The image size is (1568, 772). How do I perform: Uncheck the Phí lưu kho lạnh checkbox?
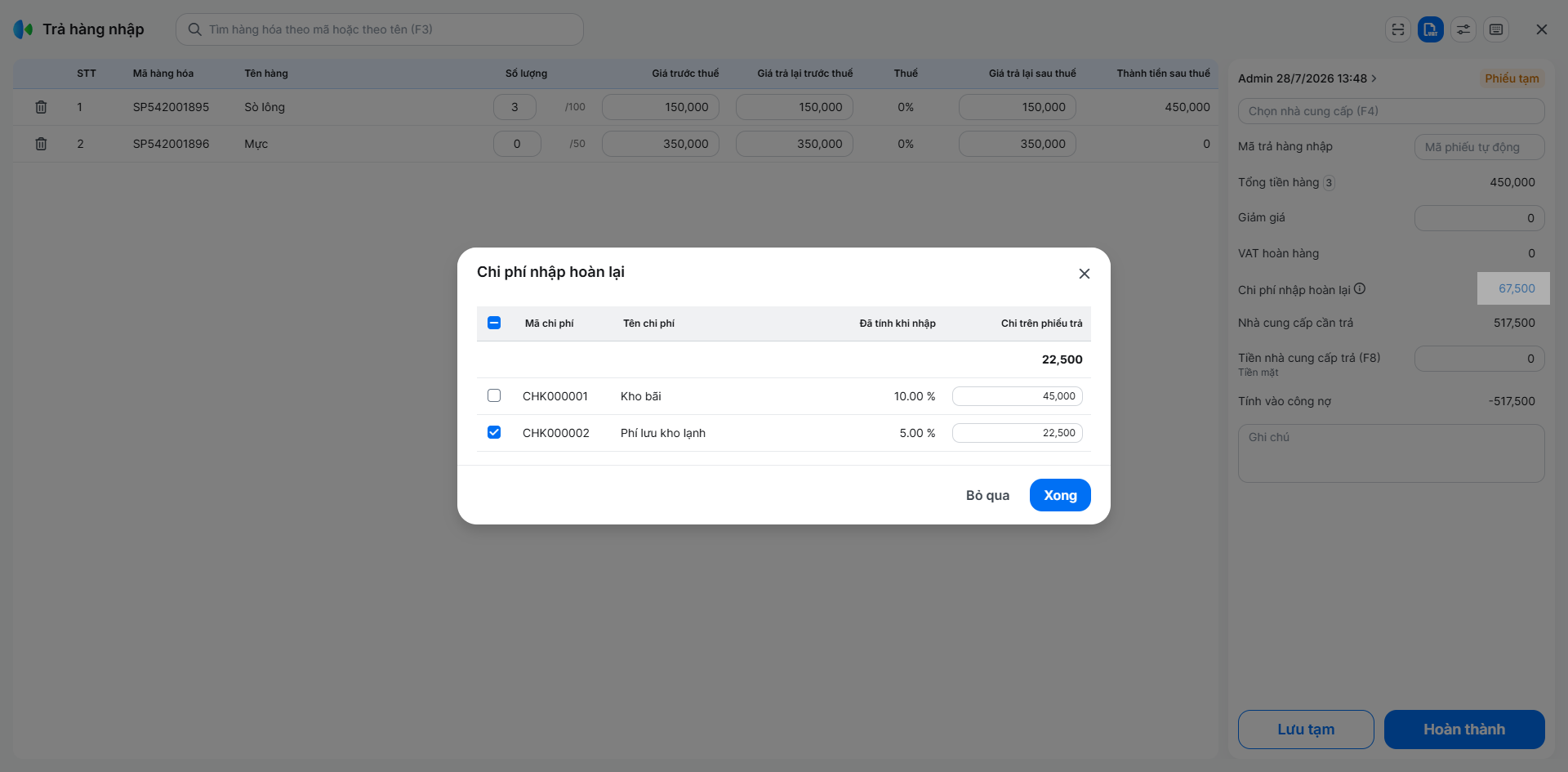(x=494, y=432)
